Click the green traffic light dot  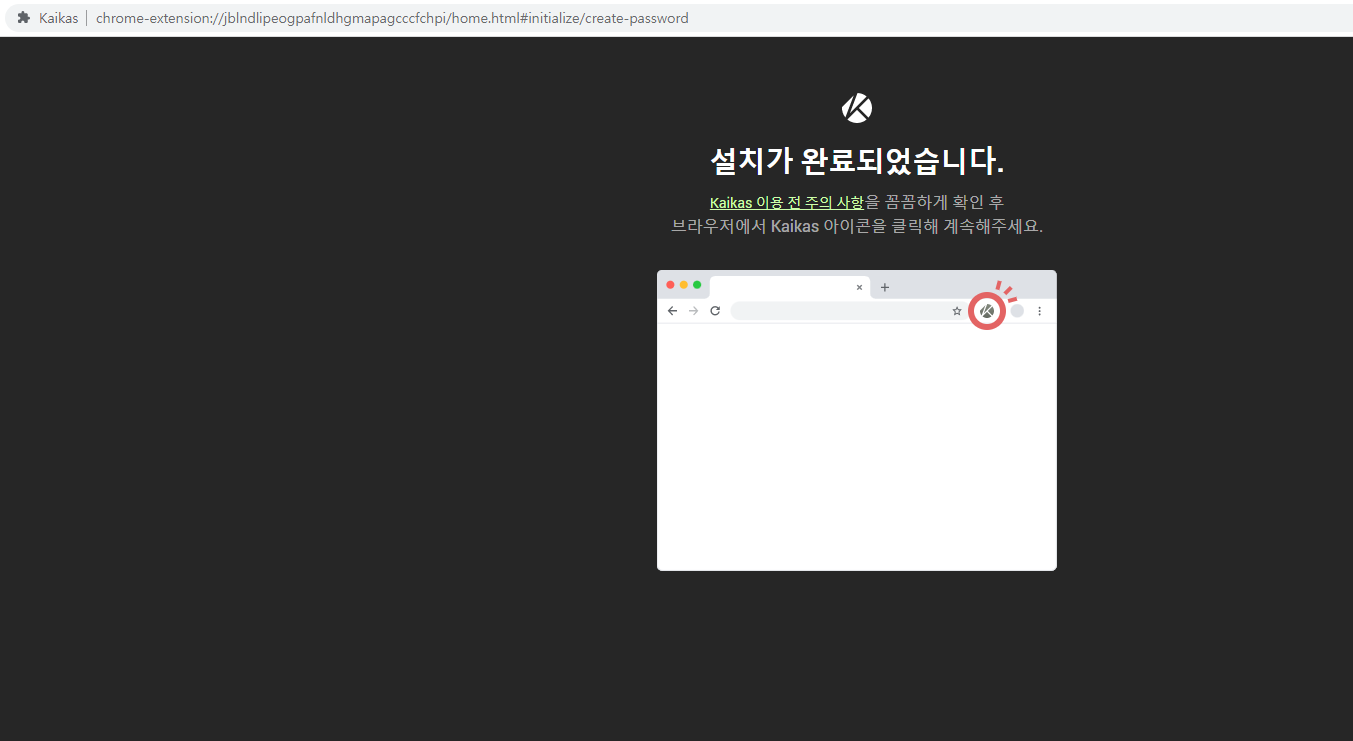pyautogui.click(x=696, y=284)
